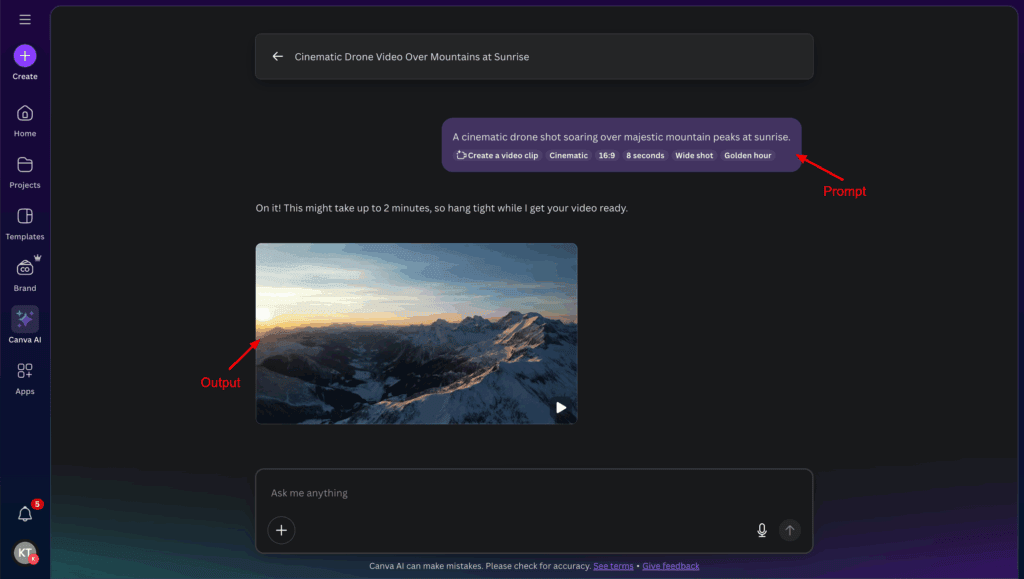The height and width of the screenshot is (579, 1024).
Task: Select the 'Create a video clip' chip
Action: point(497,155)
